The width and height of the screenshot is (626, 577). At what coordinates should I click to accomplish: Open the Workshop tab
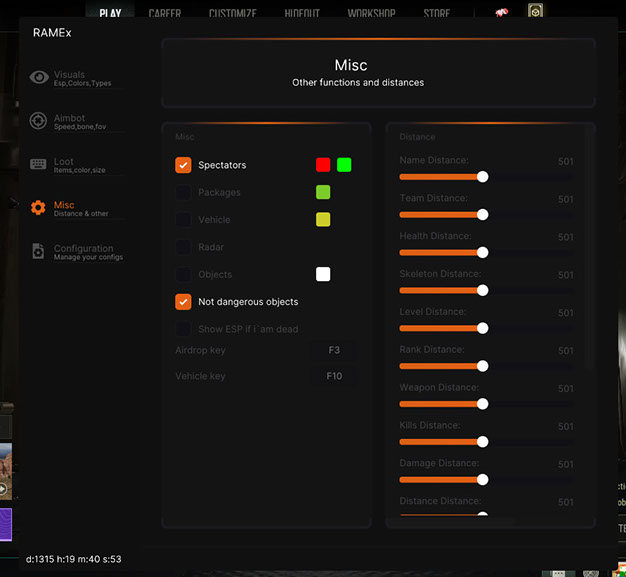pyautogui.click(x=371, y=14)
